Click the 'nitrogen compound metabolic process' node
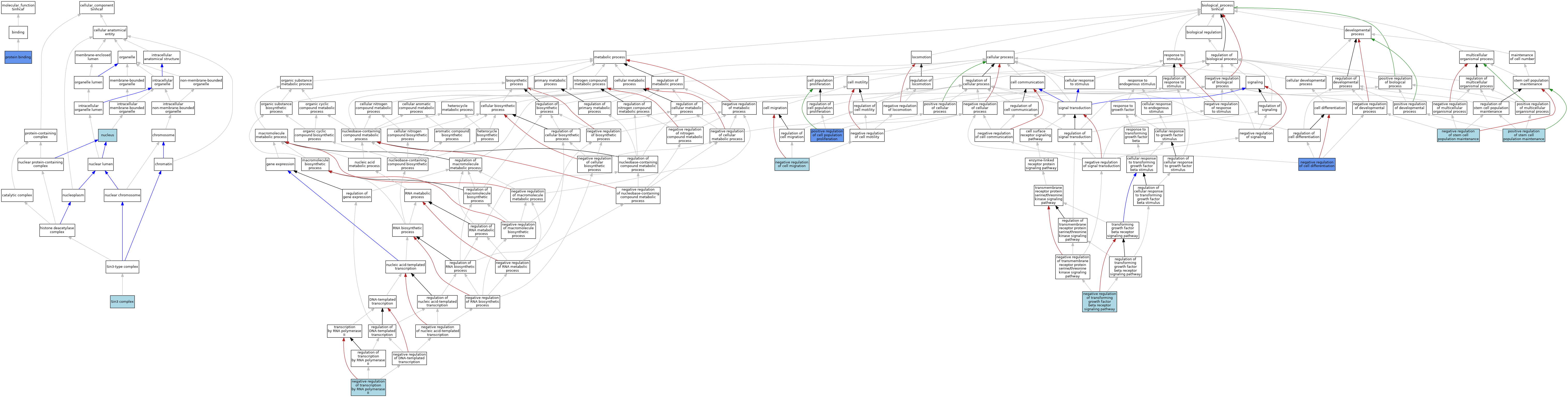1568x397 pixels. tap(590, 82)
